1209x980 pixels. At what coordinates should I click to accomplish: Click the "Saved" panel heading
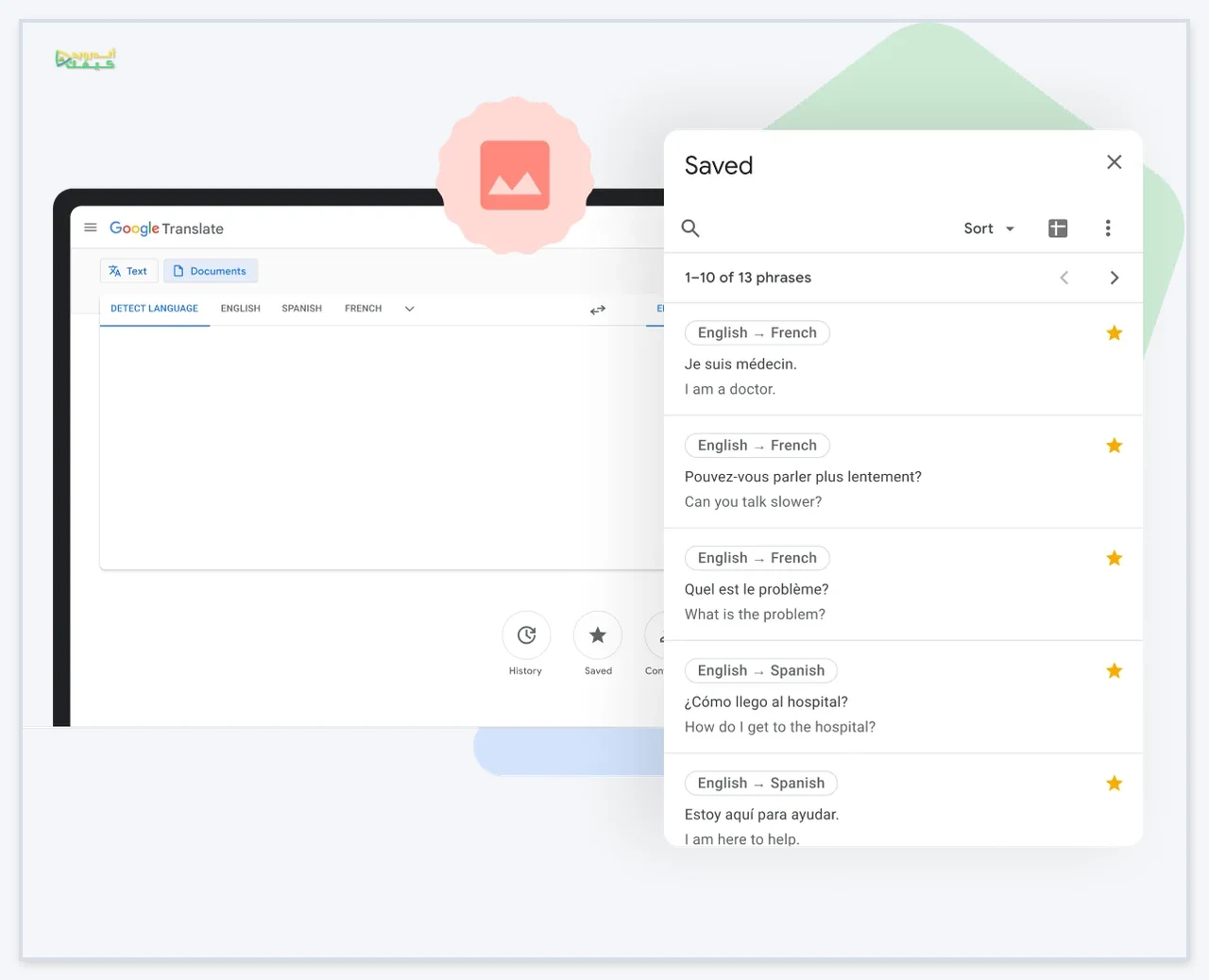point(719,166)
